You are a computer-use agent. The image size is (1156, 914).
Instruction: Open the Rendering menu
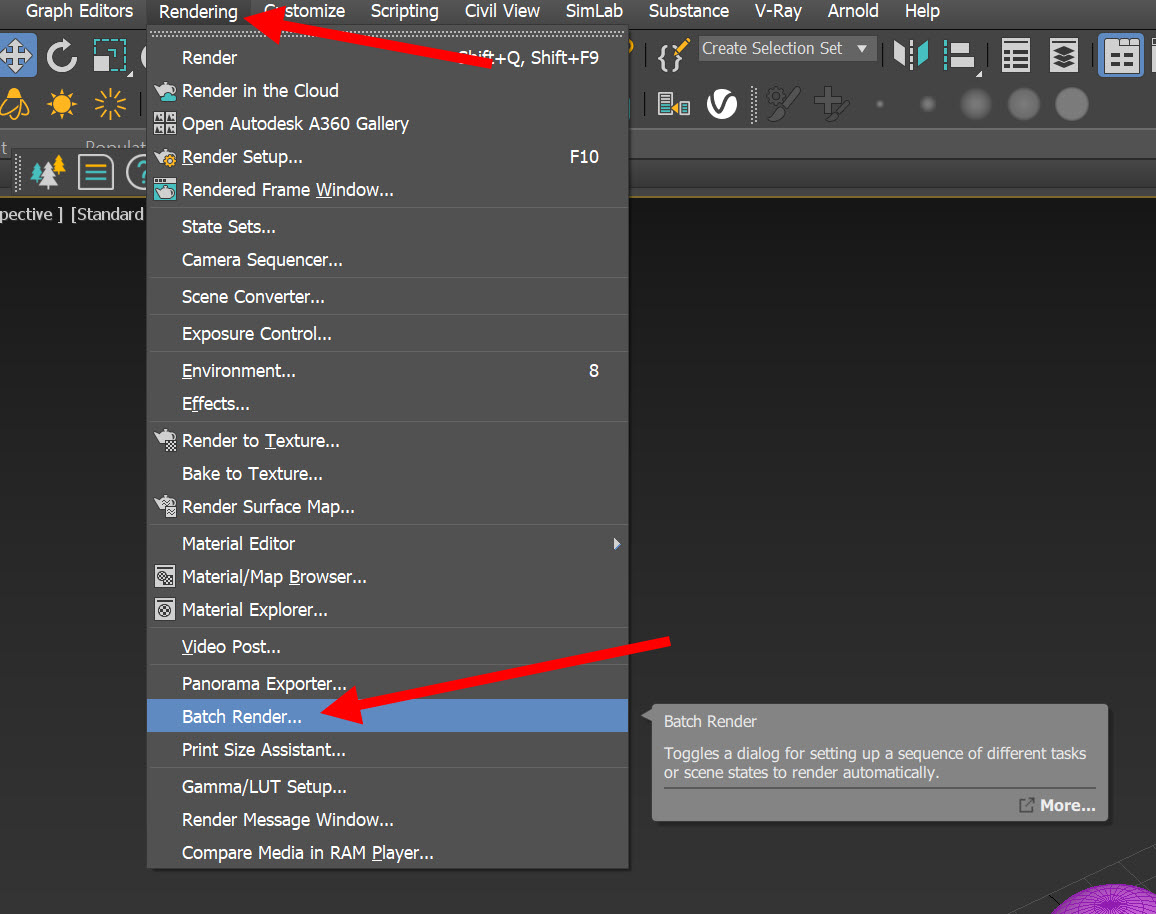[x=198, y=12]
